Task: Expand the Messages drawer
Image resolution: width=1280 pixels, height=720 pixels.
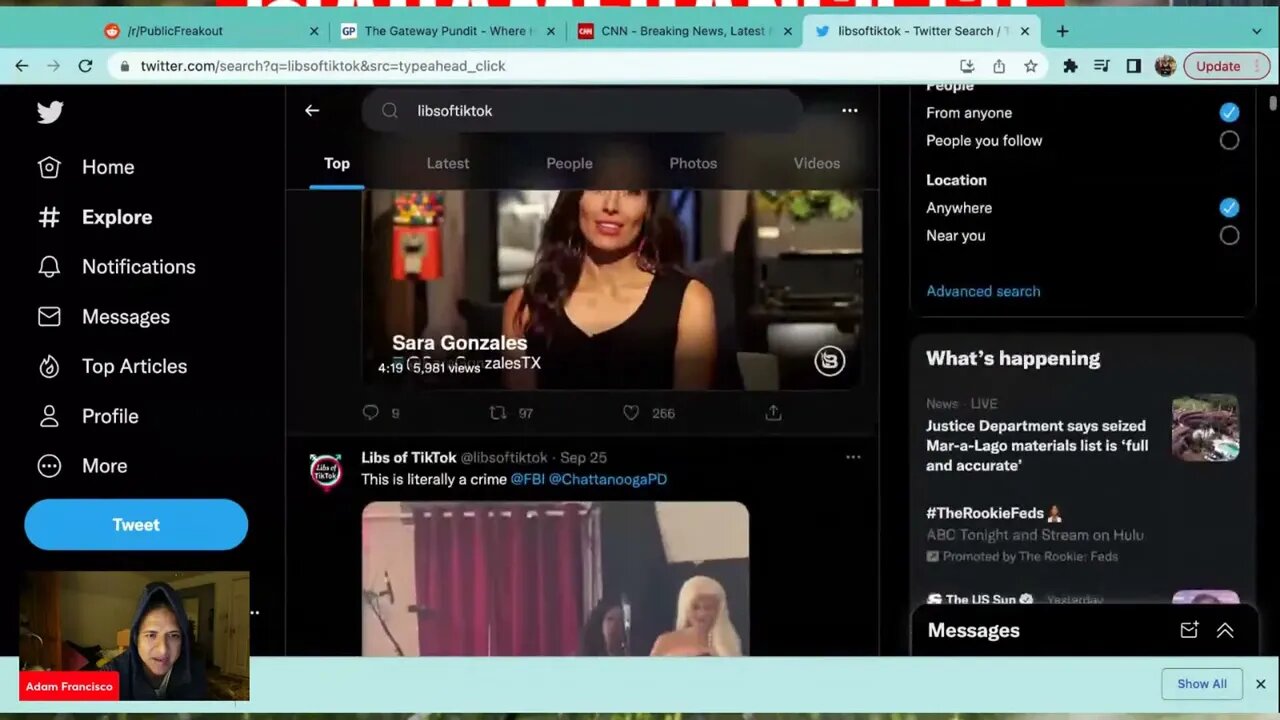Action: tap(1225, 630)
